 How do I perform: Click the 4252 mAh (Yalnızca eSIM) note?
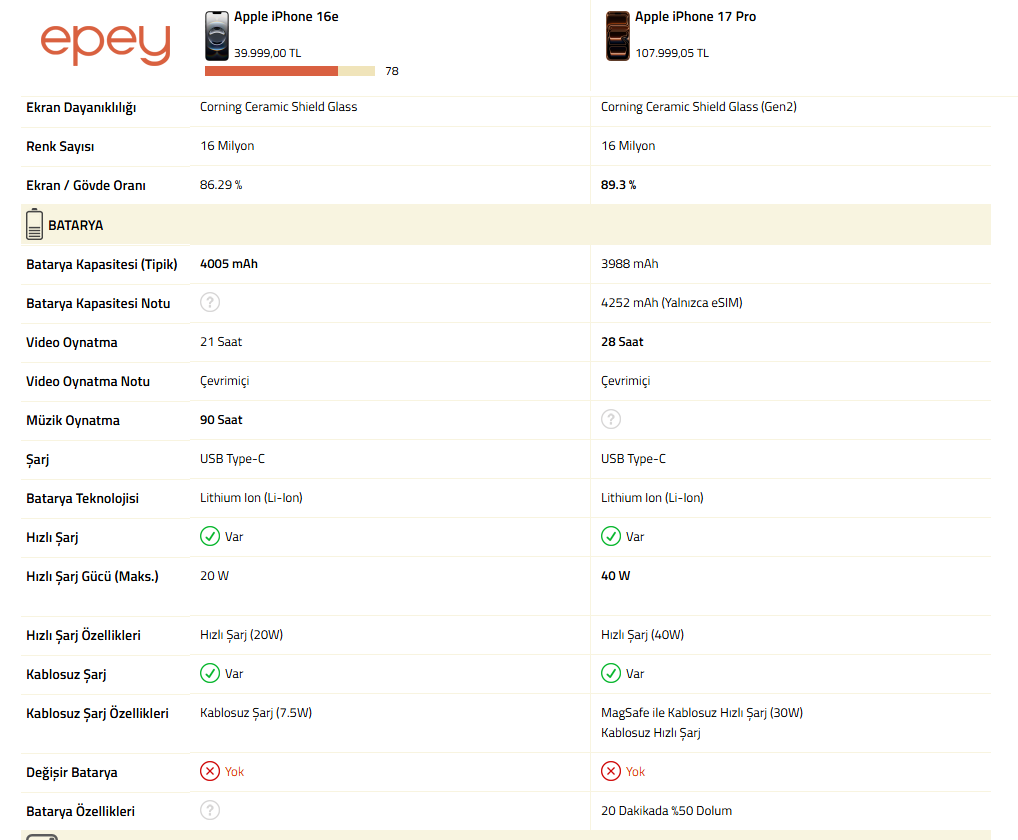[x=671, y=303]
